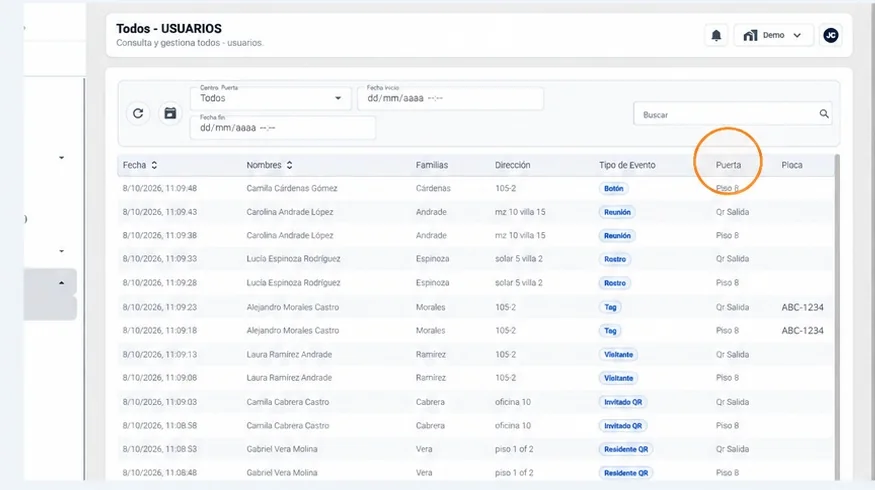Click the Botón event badge
Screen dimensions: 875x490
[x=613, y=189]
